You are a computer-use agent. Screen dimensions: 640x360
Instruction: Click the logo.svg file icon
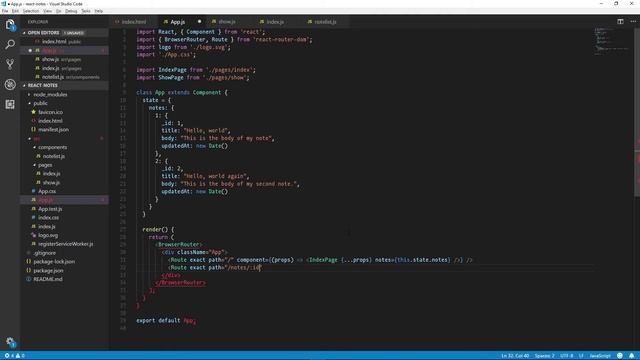click(x=33, y=235)
